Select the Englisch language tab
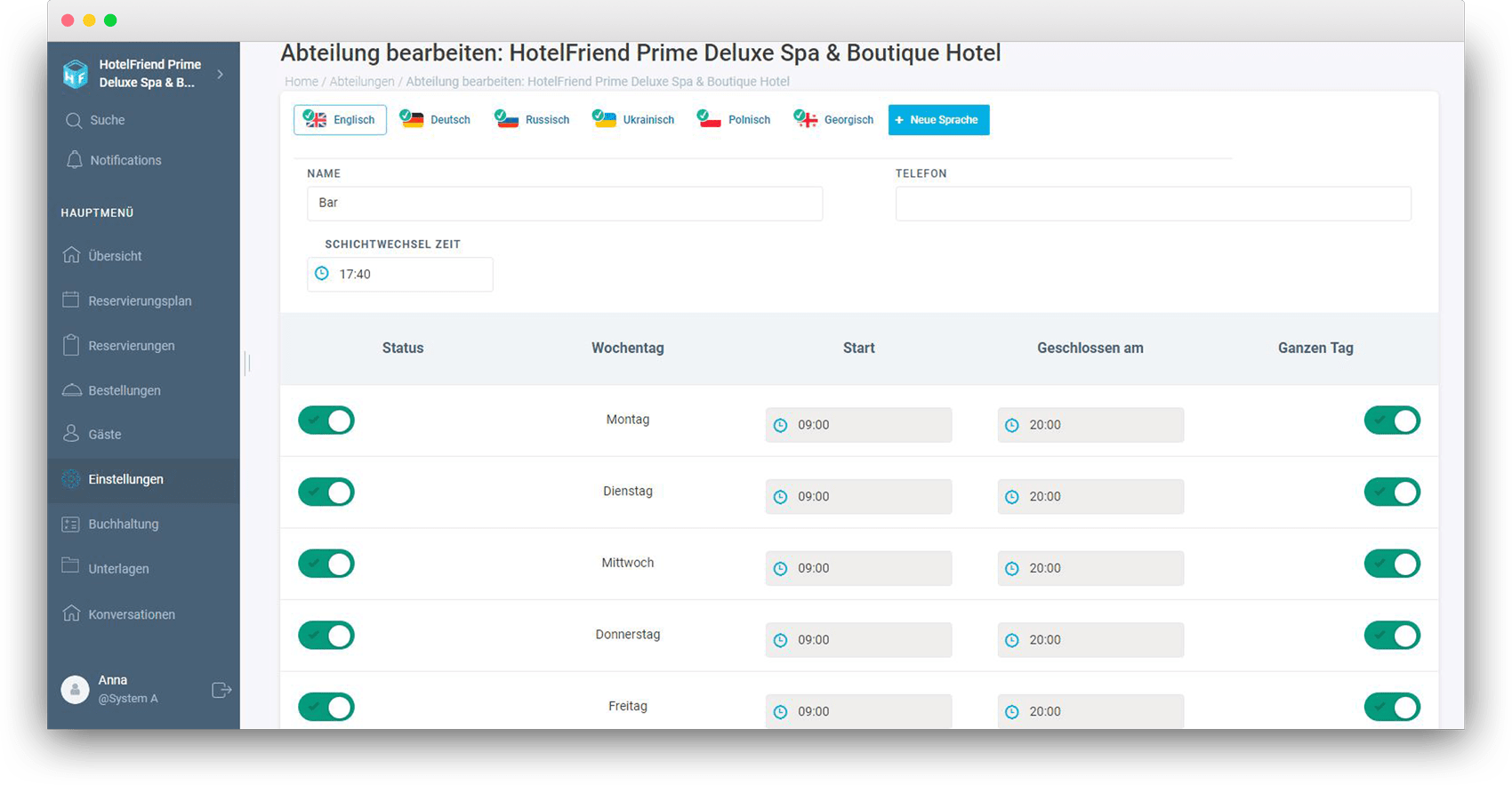Viewport: 1512px width, 785px height. point(340,120)
